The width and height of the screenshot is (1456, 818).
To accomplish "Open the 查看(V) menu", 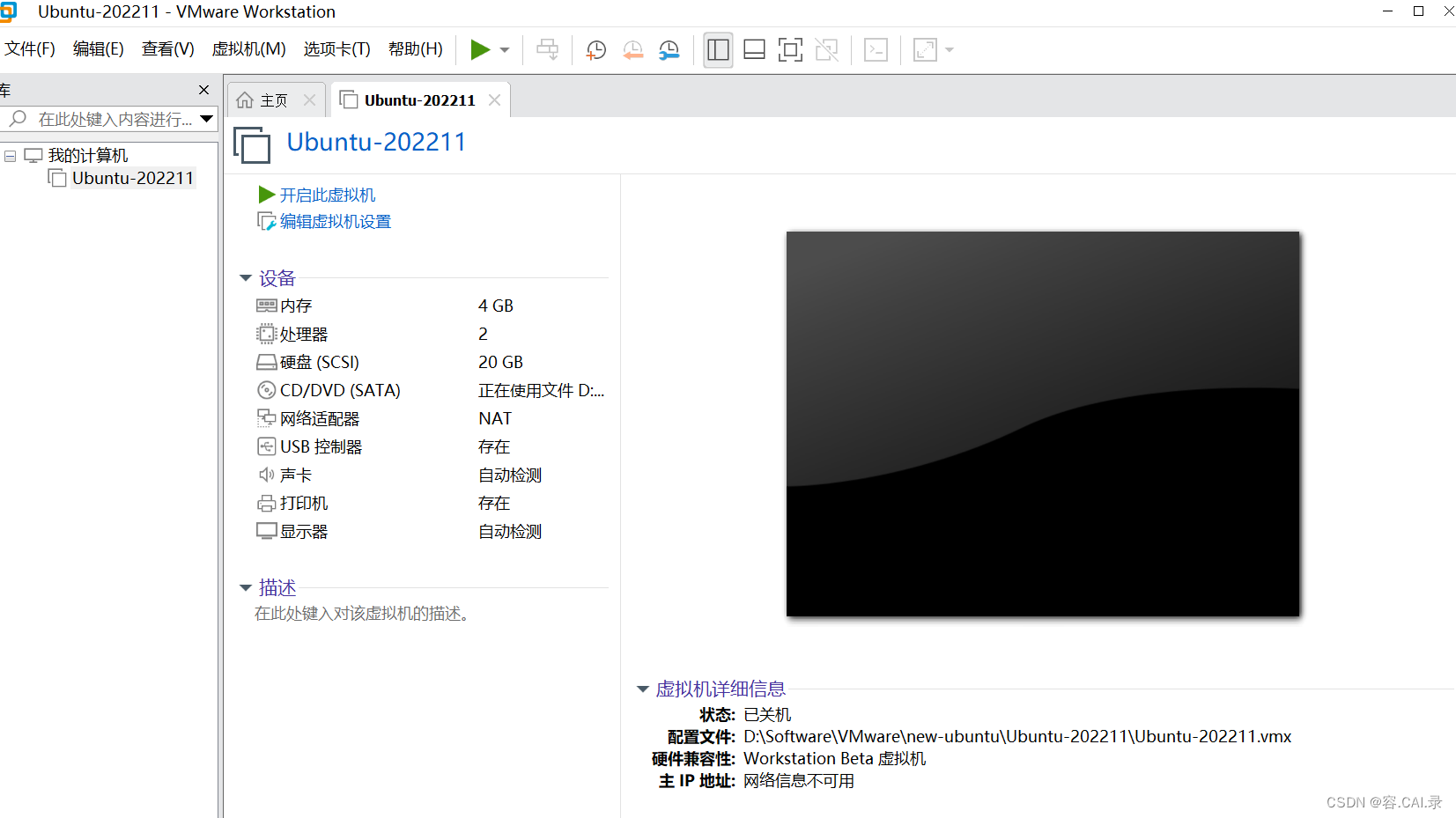I will (x=168, y=49).
